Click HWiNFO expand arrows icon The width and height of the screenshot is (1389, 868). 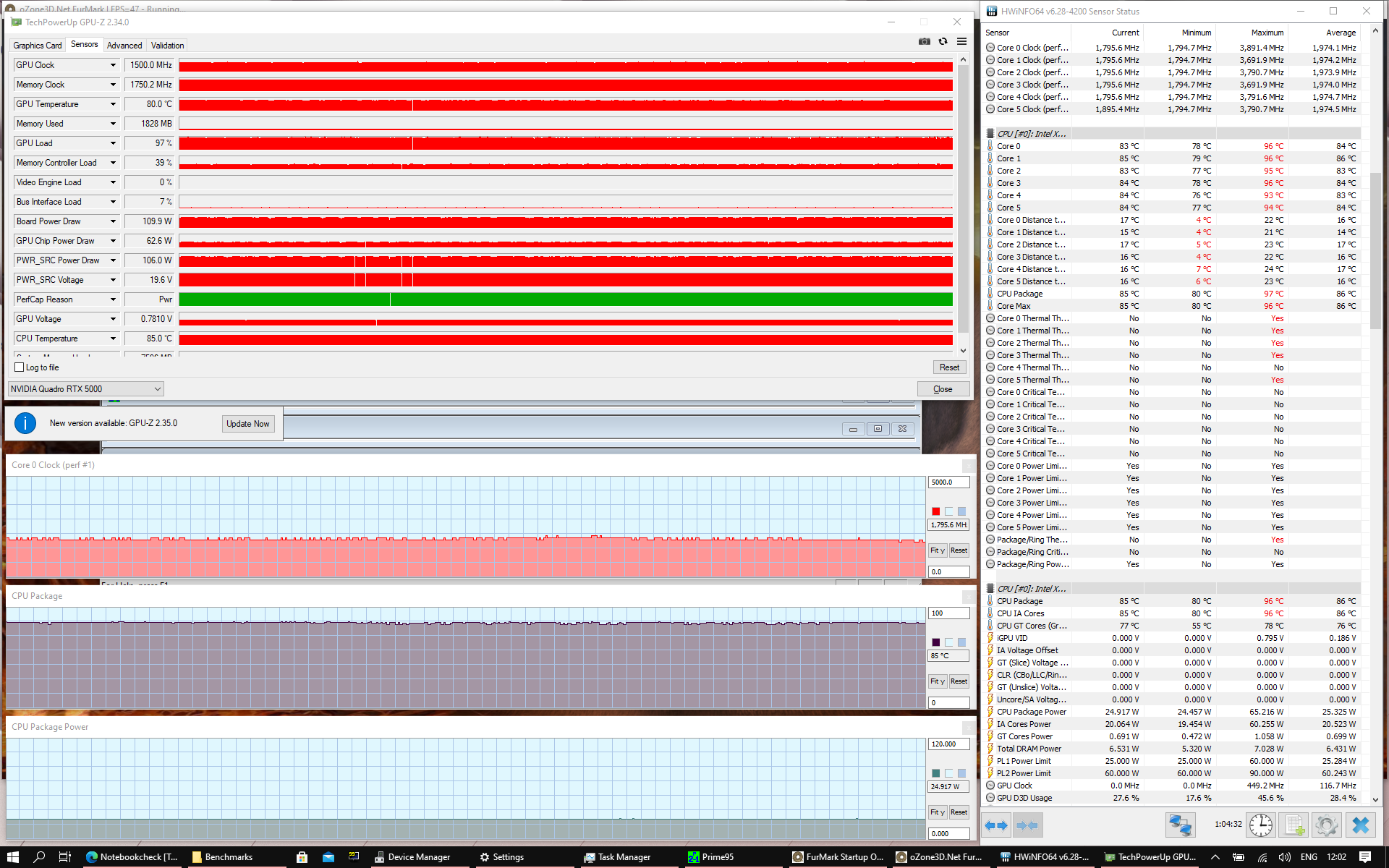tap(996, 825)
